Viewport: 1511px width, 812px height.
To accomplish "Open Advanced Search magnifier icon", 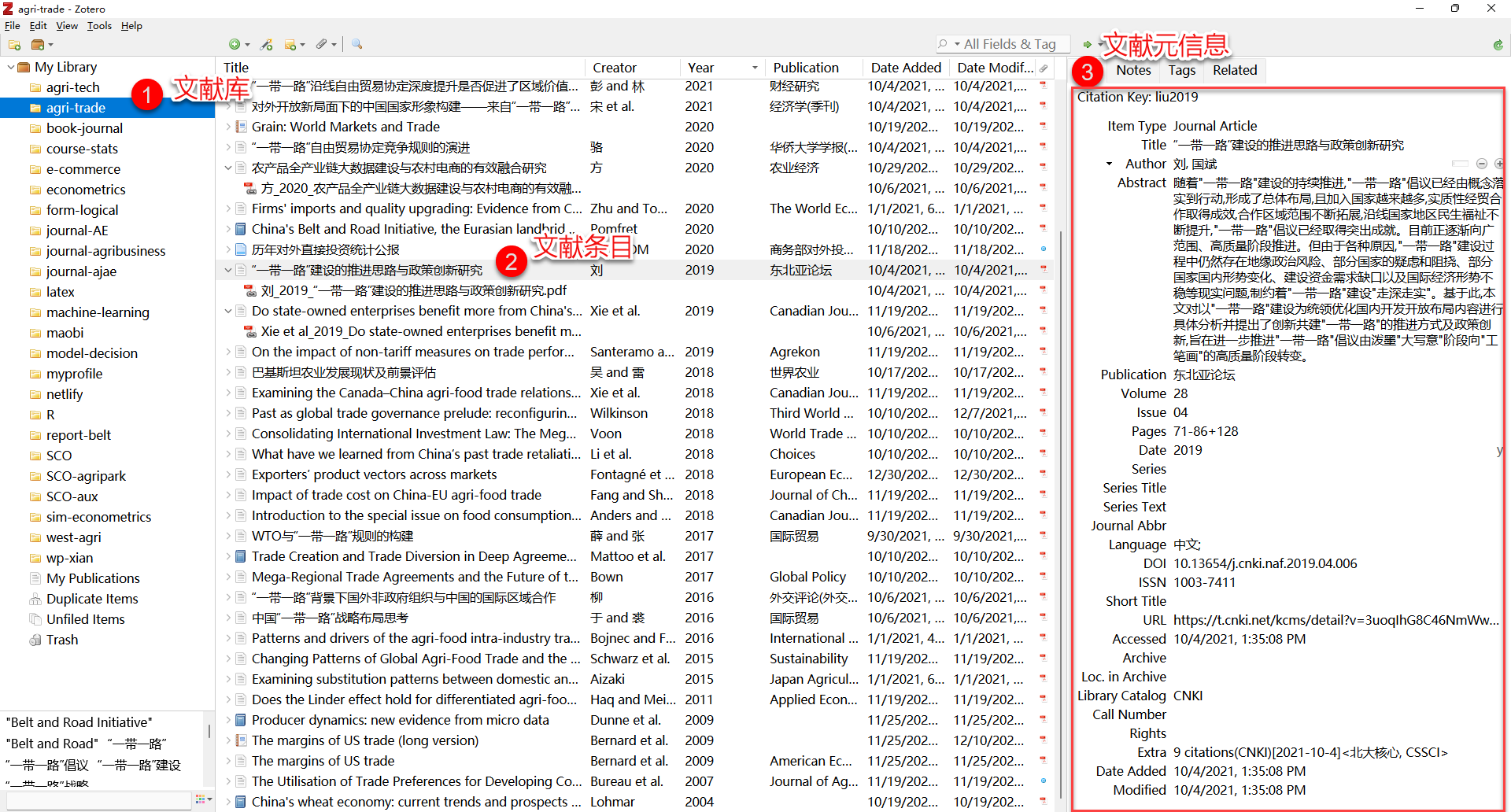I will click(357, 45).
